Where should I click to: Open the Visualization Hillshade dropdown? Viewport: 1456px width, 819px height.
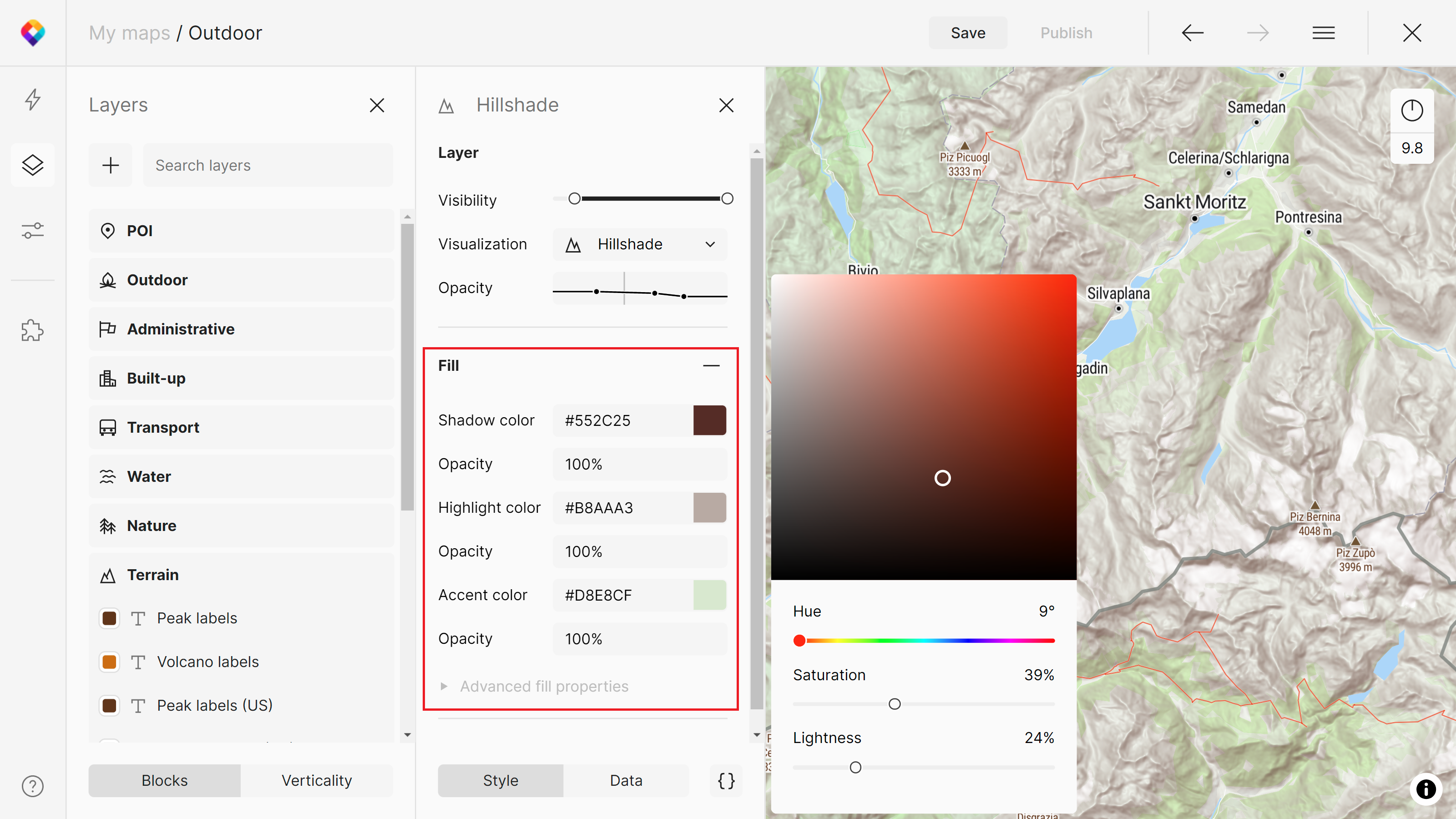(640, 244)
